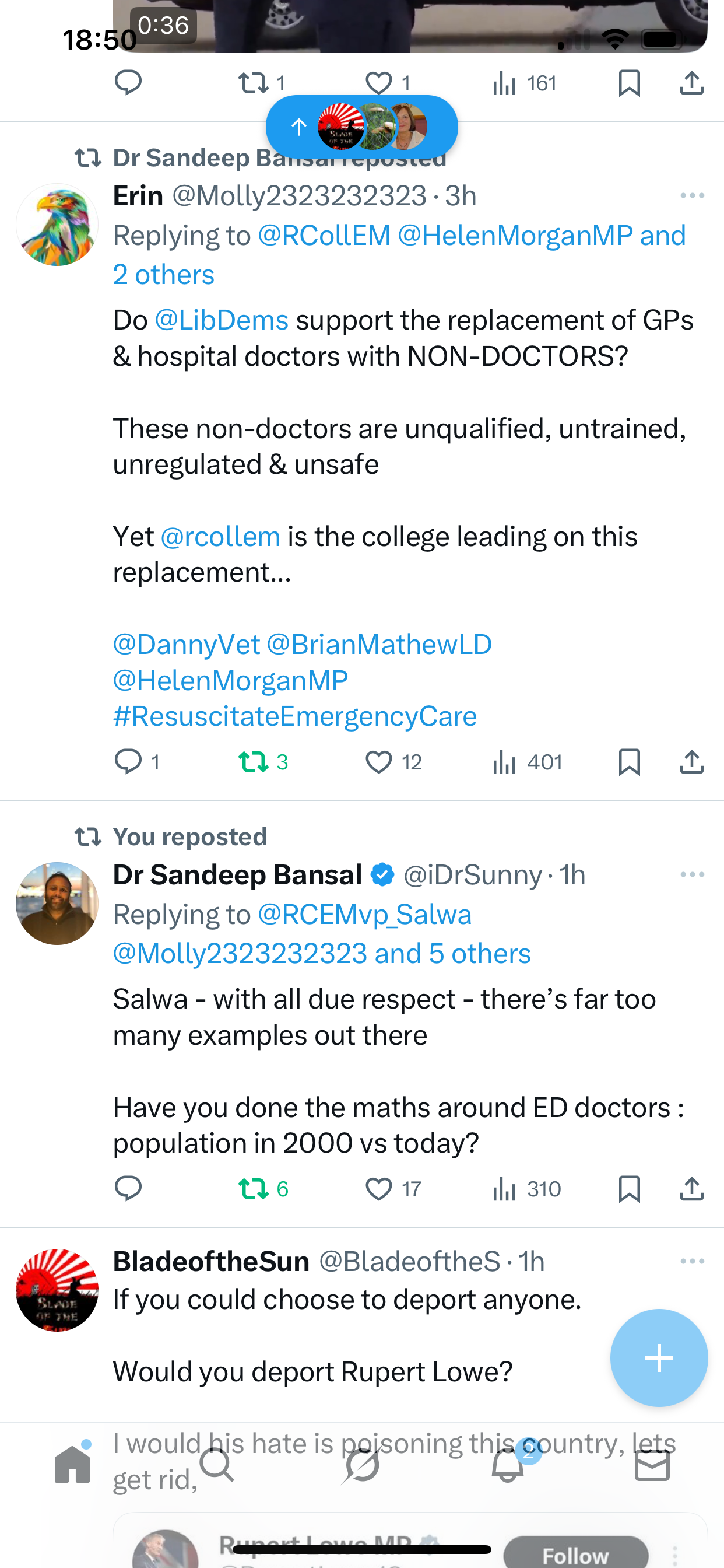Open more options on Dr Sandeep Bansal's post
The height and width of the screenshot is (1568, 724).
click(x=692, y=874)
